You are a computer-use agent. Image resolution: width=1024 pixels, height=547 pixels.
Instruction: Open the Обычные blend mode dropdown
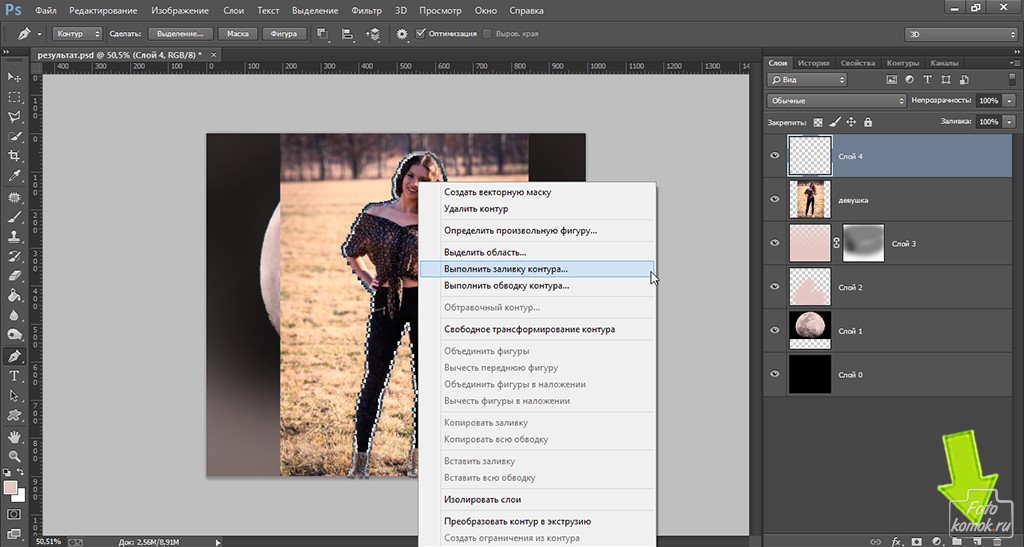(x=836, y=101)
